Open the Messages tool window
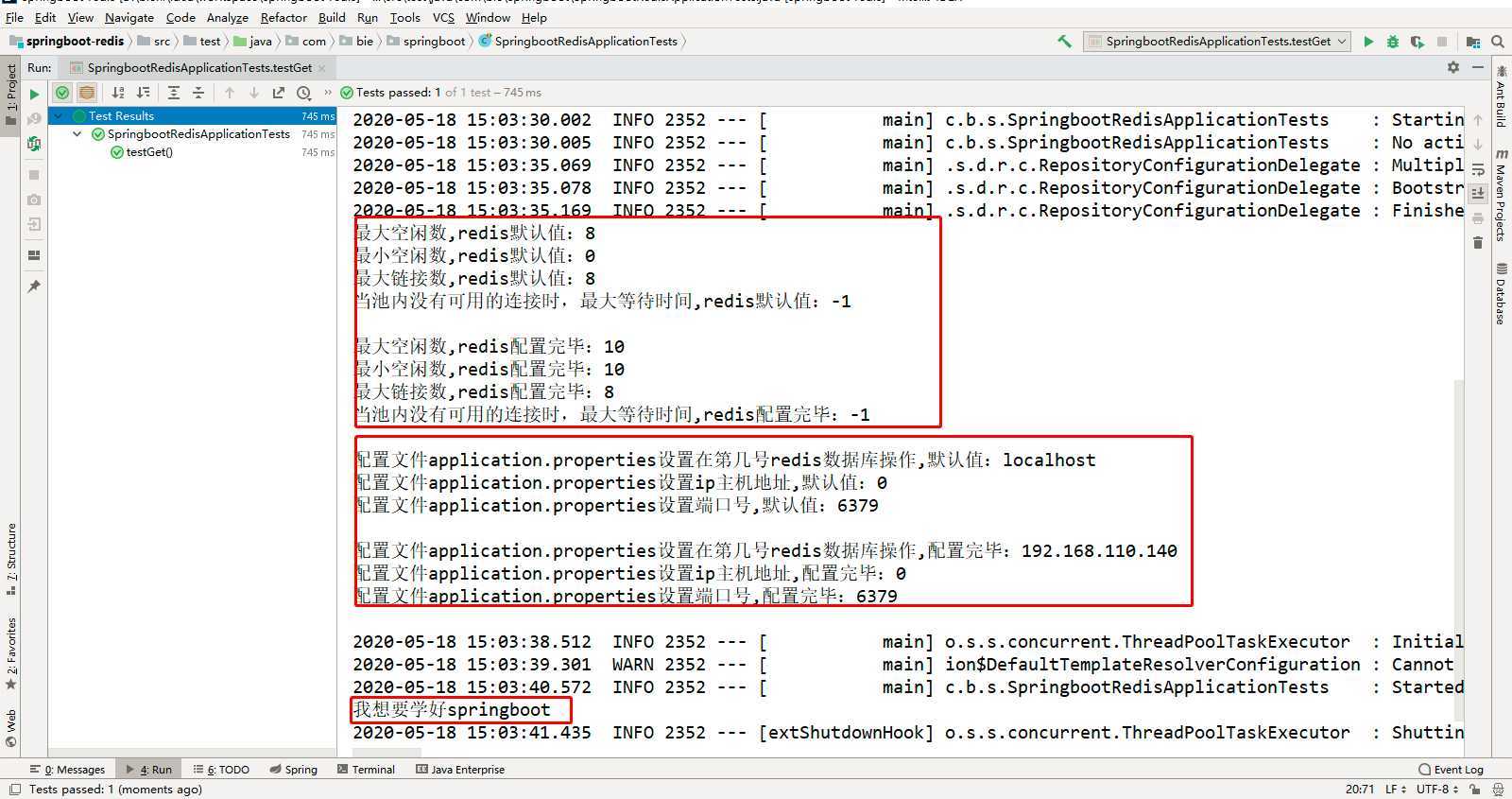The image size is (1512, 799). 67,770
